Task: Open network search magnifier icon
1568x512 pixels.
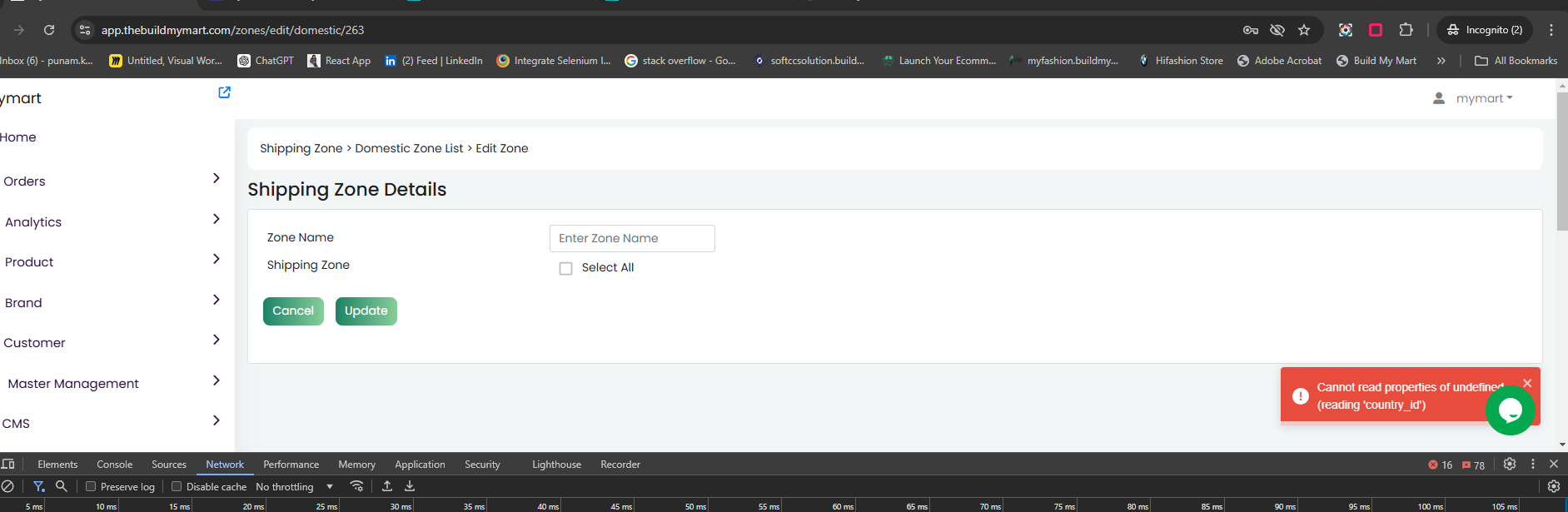Action: coord(61,486)
